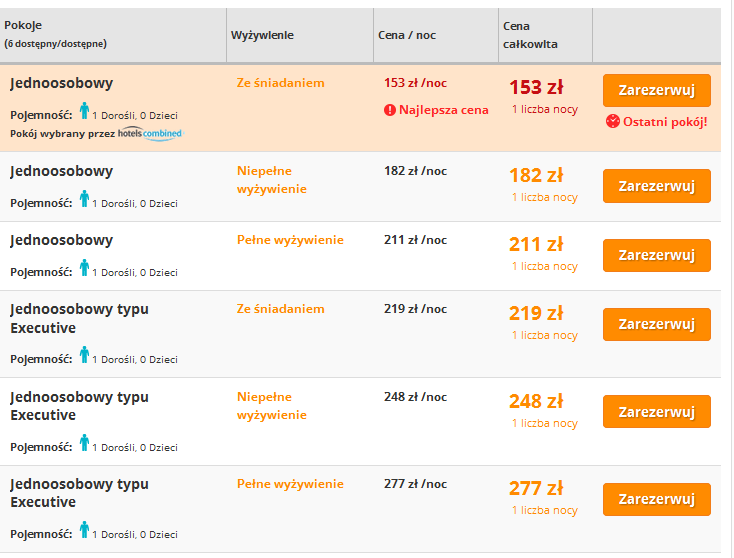The height and width of the screenshot is (558, 734).
Task: Click the HotelsCombined logo
Action: 150,133
